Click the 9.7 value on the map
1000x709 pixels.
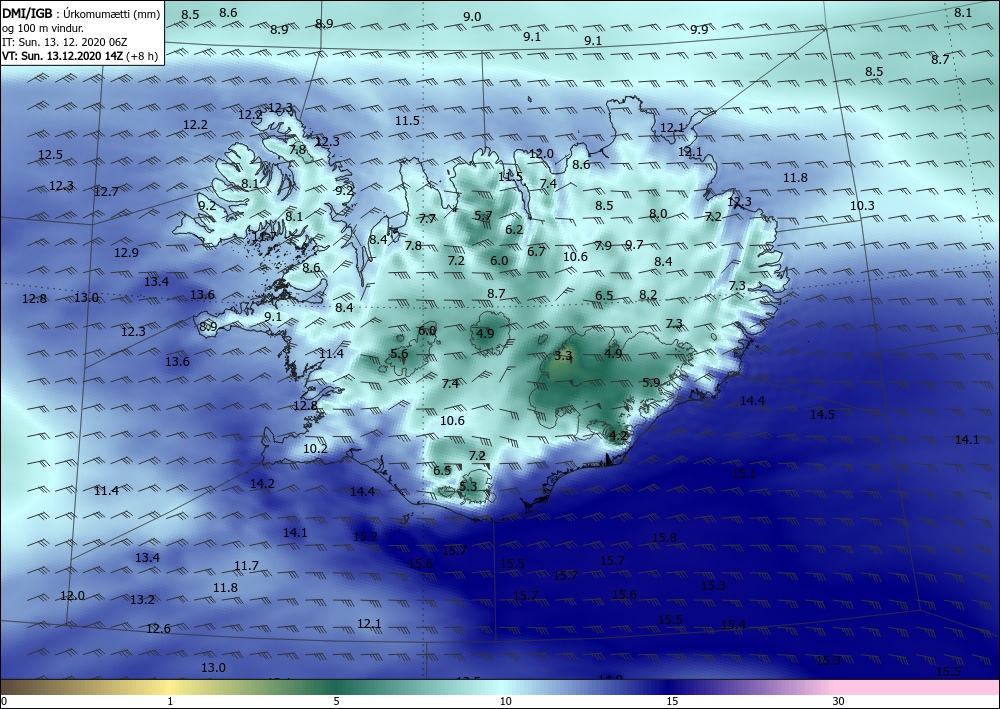pyautogui.click(x=635, y=244)
